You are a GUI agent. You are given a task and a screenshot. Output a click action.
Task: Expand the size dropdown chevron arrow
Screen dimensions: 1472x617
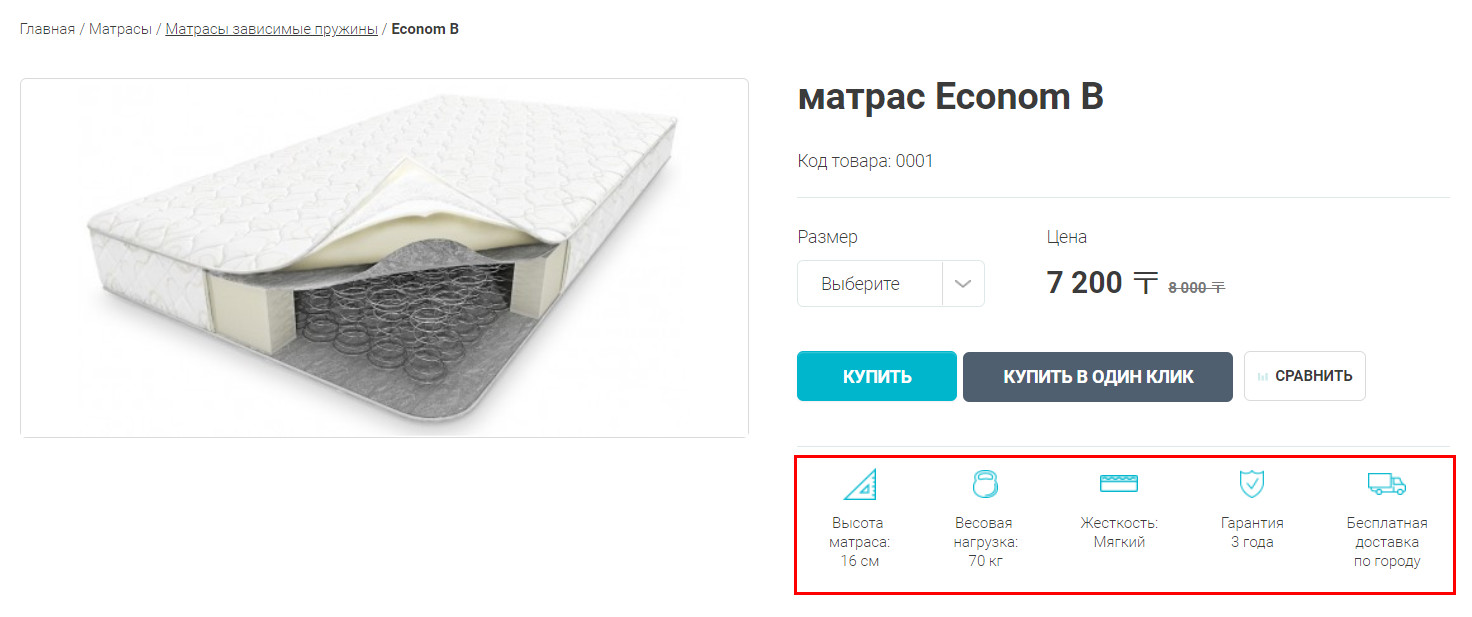(x=963, y=284)
